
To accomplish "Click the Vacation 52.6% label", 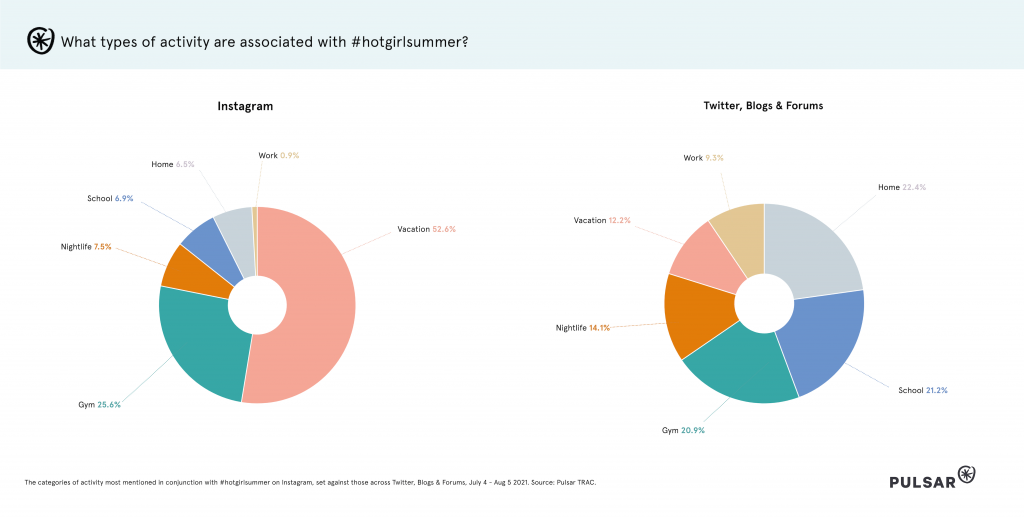I will [x=426, y=229].
